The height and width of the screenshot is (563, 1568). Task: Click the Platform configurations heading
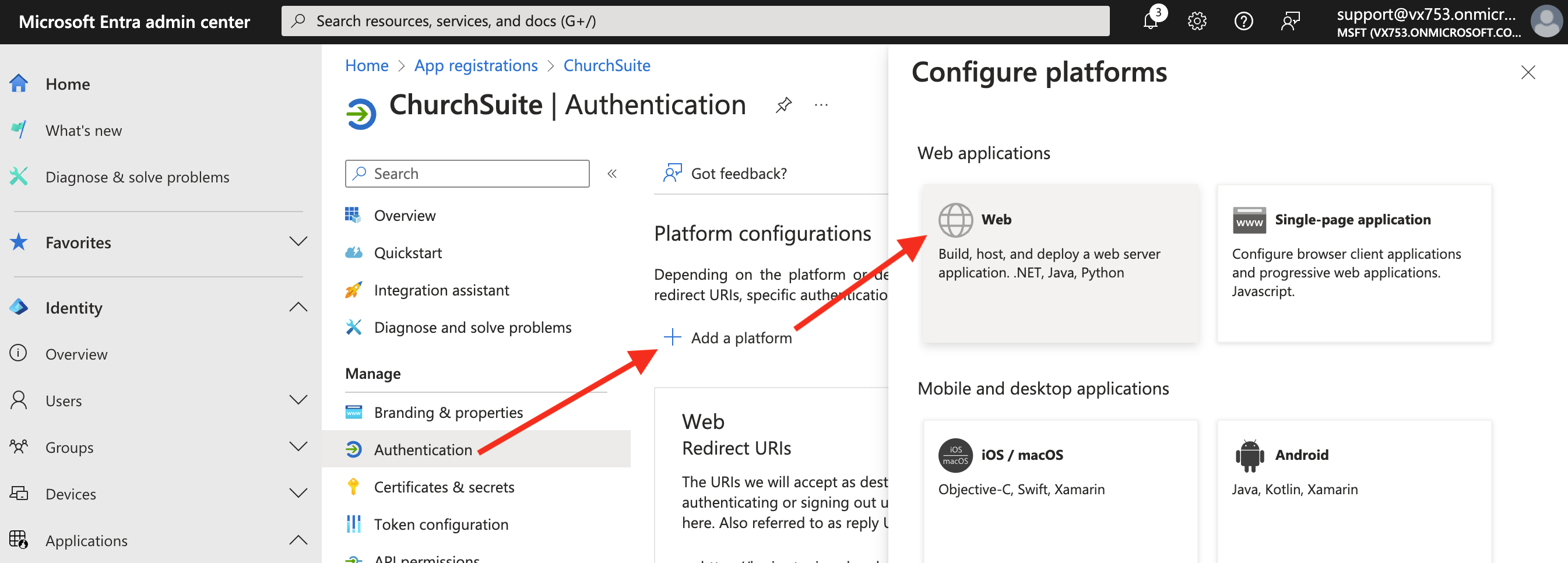762,233
